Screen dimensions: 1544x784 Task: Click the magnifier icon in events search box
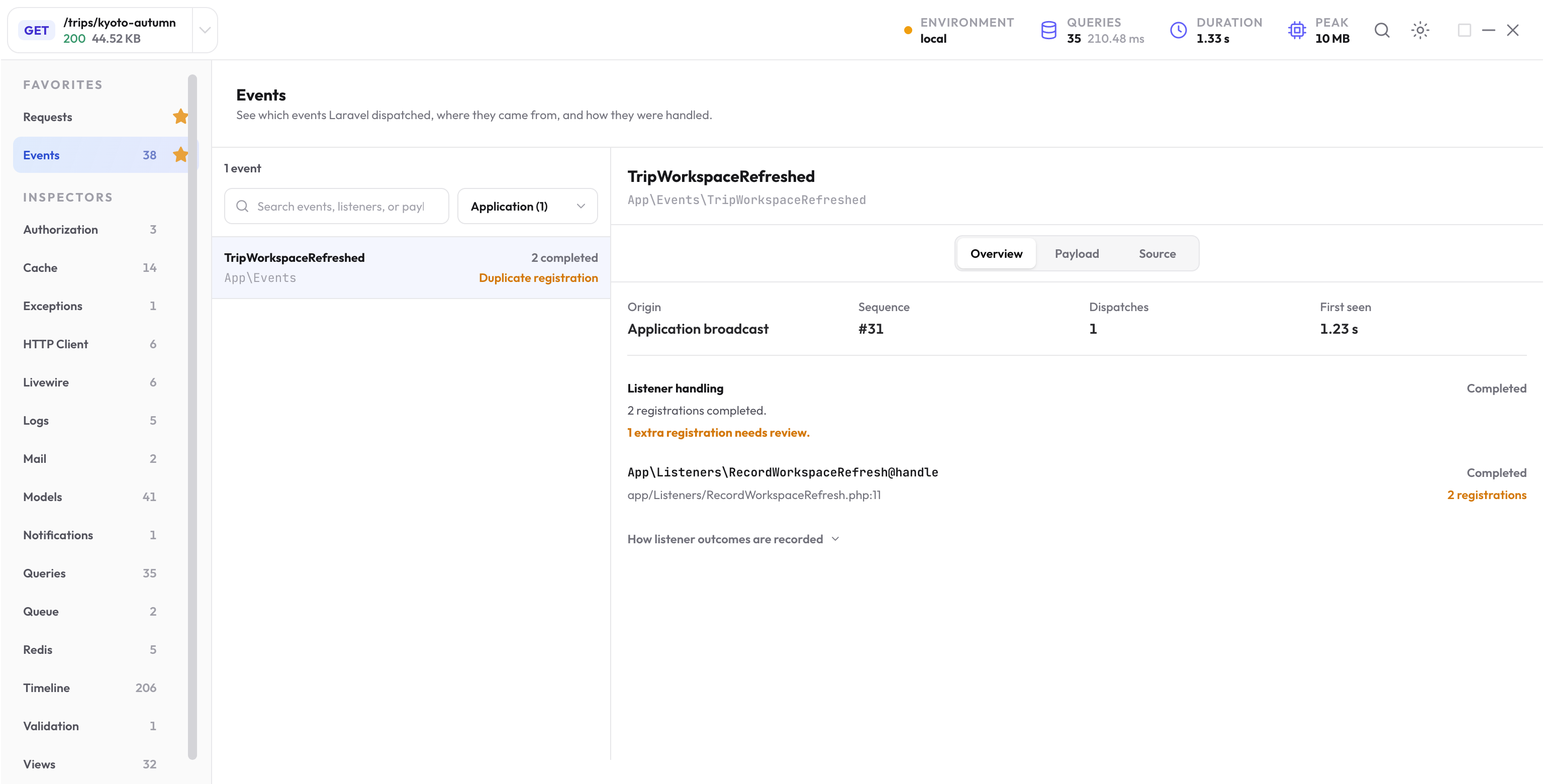coord(242,206)
